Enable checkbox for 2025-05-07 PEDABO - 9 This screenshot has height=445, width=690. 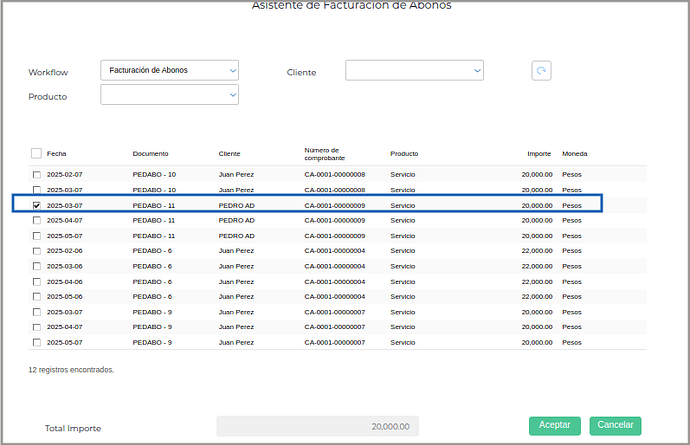(x=37, y=342)
